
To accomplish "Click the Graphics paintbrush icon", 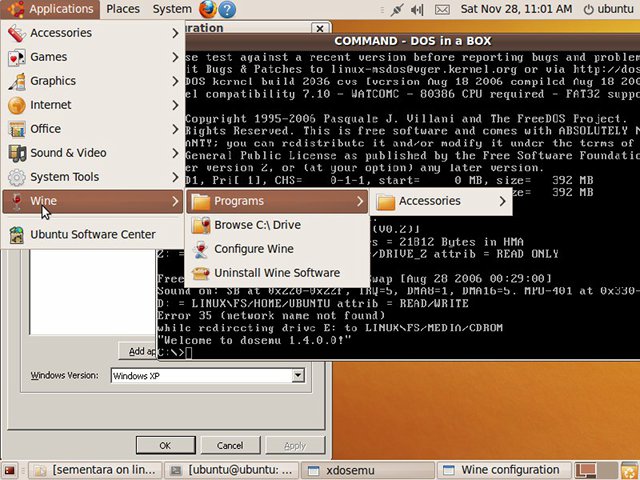I will click(17, 81).
